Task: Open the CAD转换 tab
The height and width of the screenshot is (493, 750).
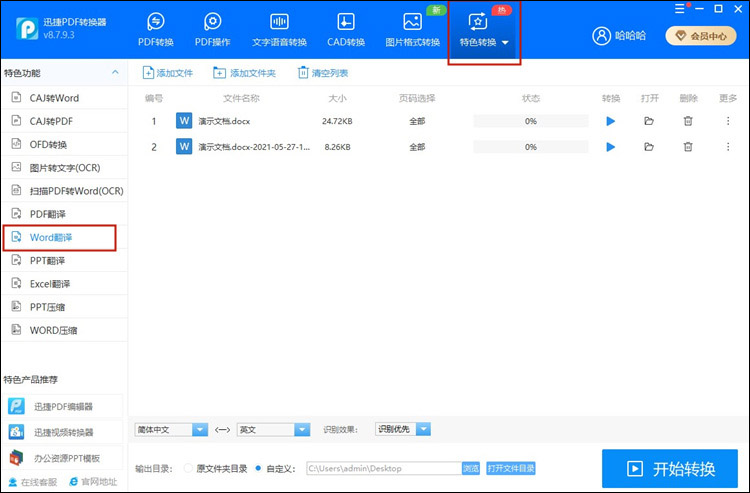Action: point(346,30)
